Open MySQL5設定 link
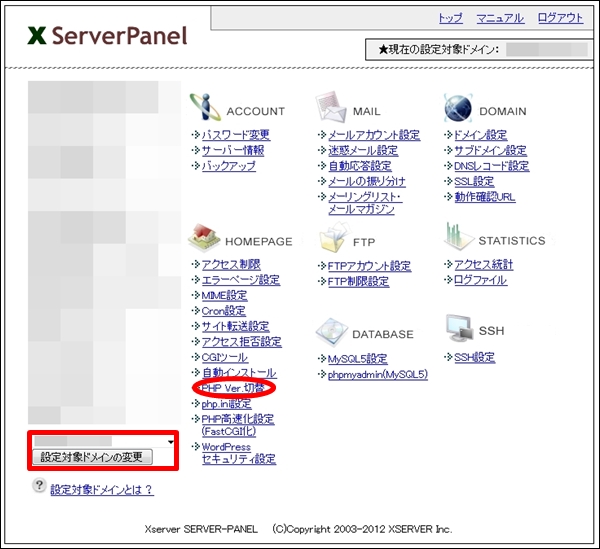The image size is (600, 549). tap(357, 359)
